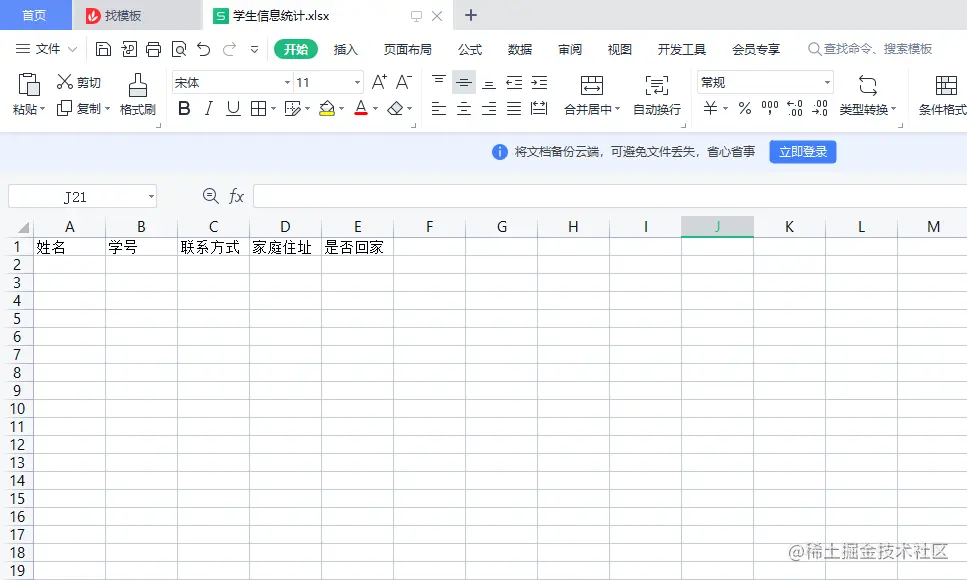
Task: Switch to the 插入 (Insert) tab
Action: pos(345,49)
